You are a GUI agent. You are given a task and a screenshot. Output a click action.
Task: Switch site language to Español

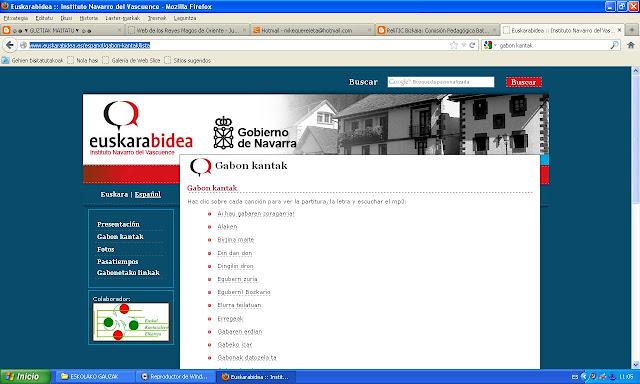coord(148,194)
